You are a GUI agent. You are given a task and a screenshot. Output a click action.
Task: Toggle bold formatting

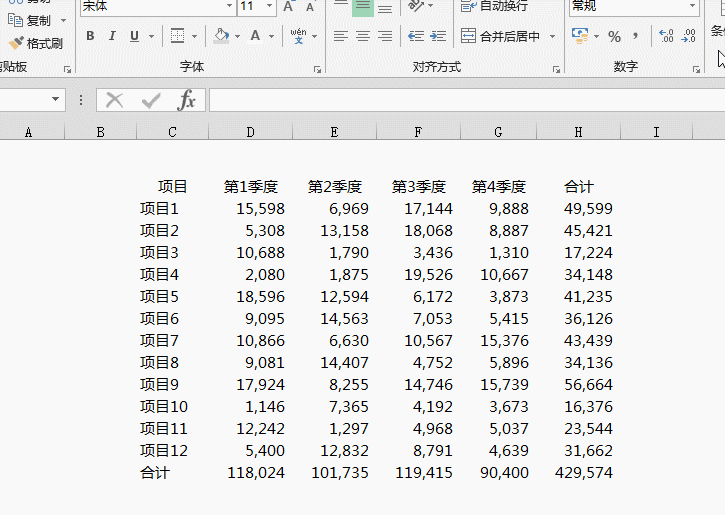[x=90, y=36]
